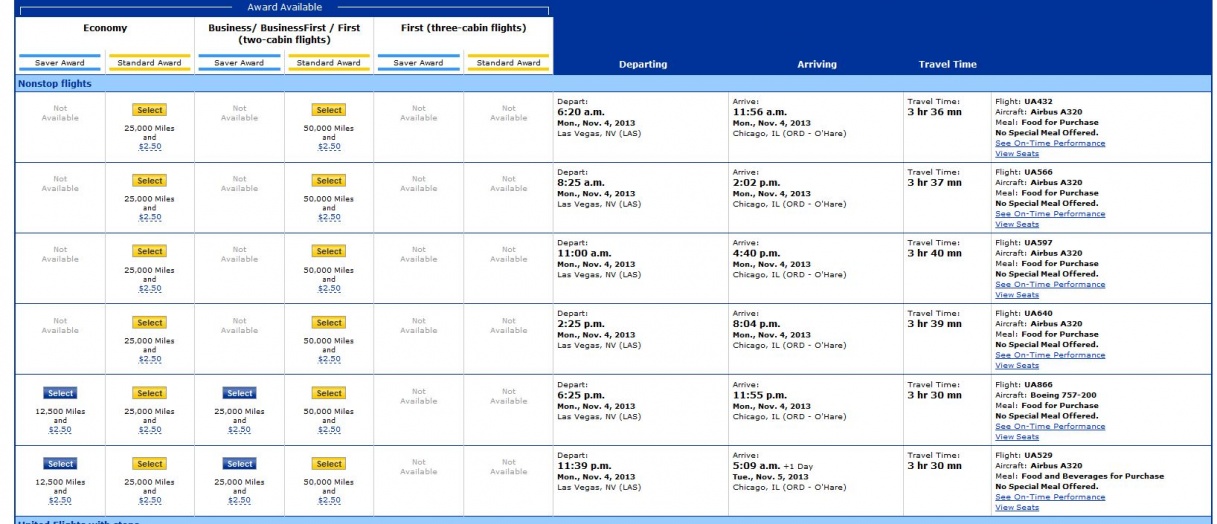
Task: Click the Departing column header
Action: [643, 65]
